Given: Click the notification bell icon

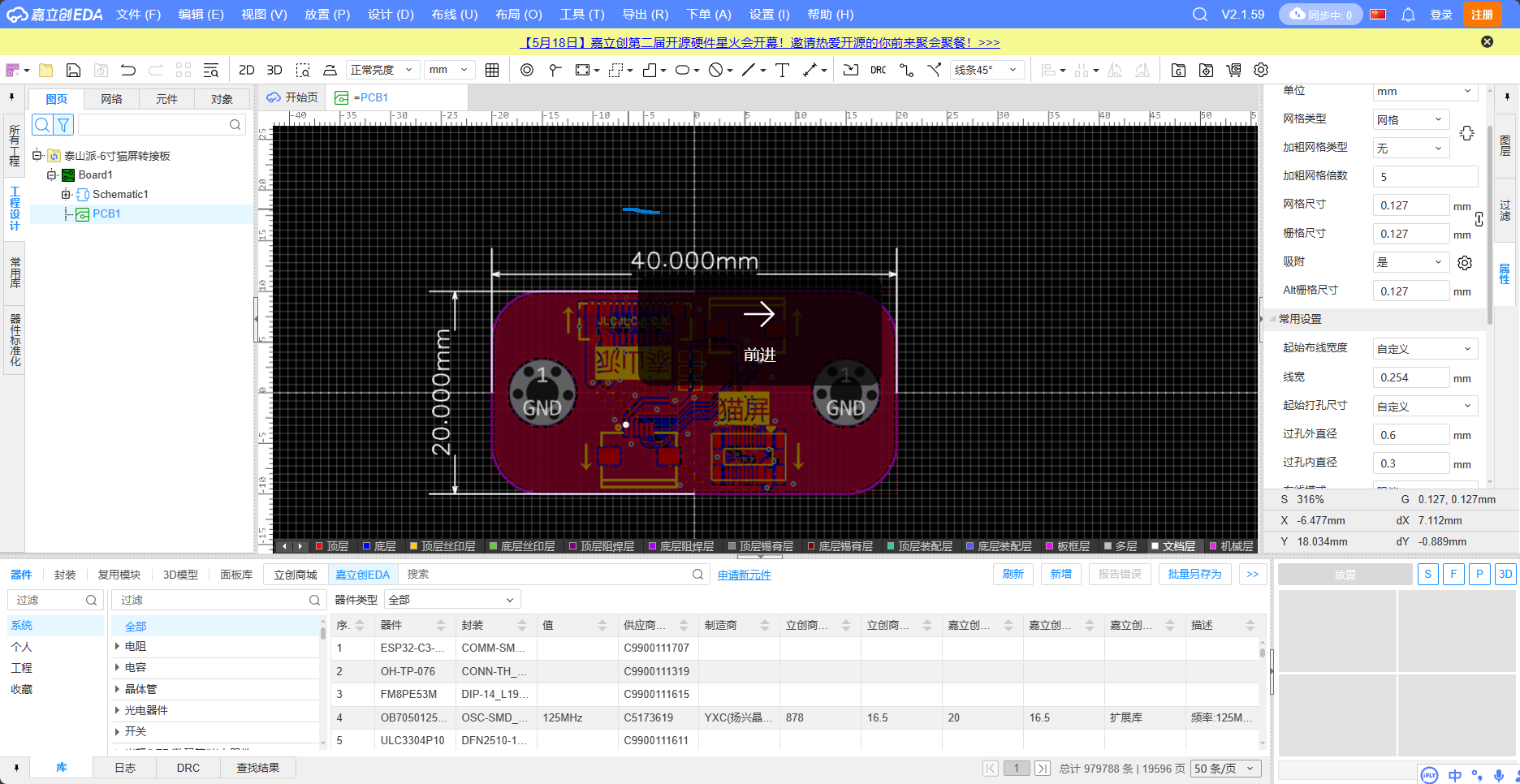Looking at the screenshot, I should pyautogui.click(x=1408, y=15).
